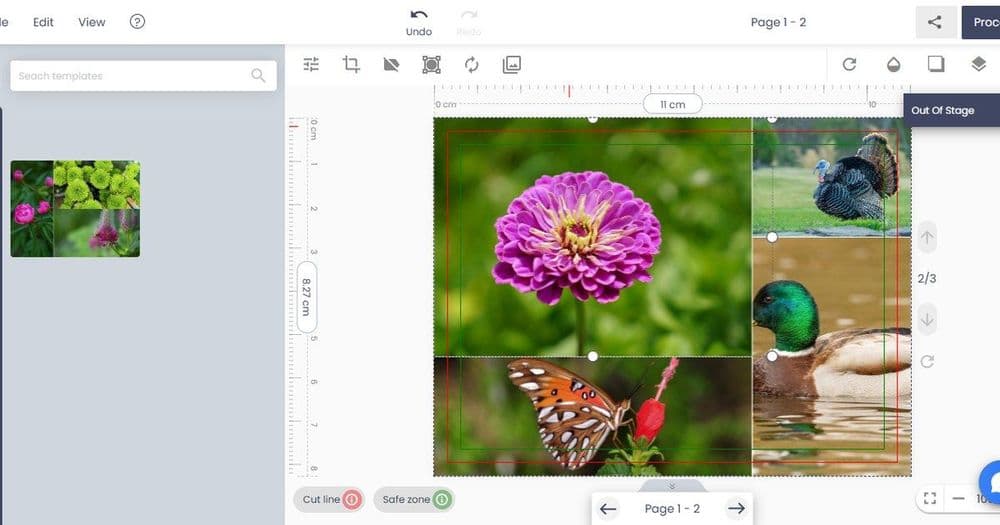Click the remove background tool icon
1000x525 pixels.
391,64
